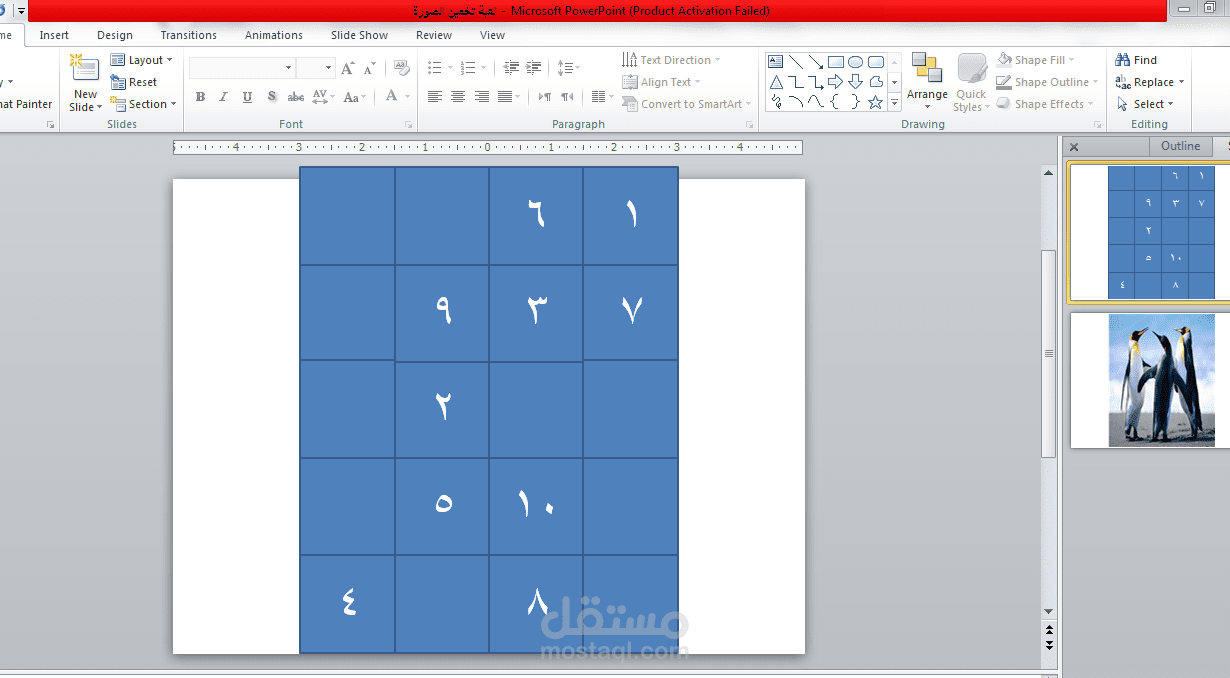This screenshot has width=1230, height=678.
Task: Switch to the Outline pane tab
Action: (1180, 146)
